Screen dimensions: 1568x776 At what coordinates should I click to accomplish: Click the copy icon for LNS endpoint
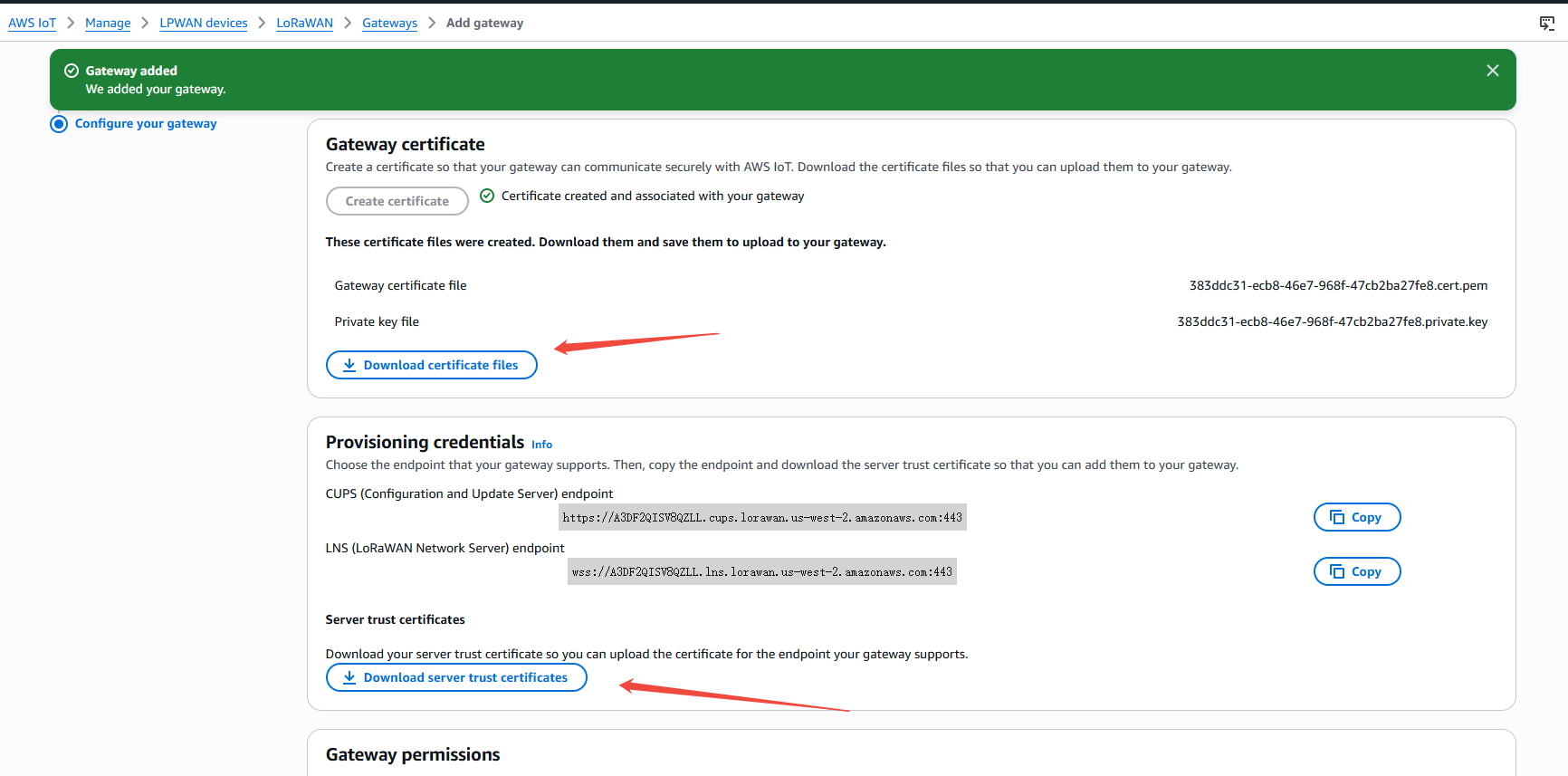coord(1337,571)
